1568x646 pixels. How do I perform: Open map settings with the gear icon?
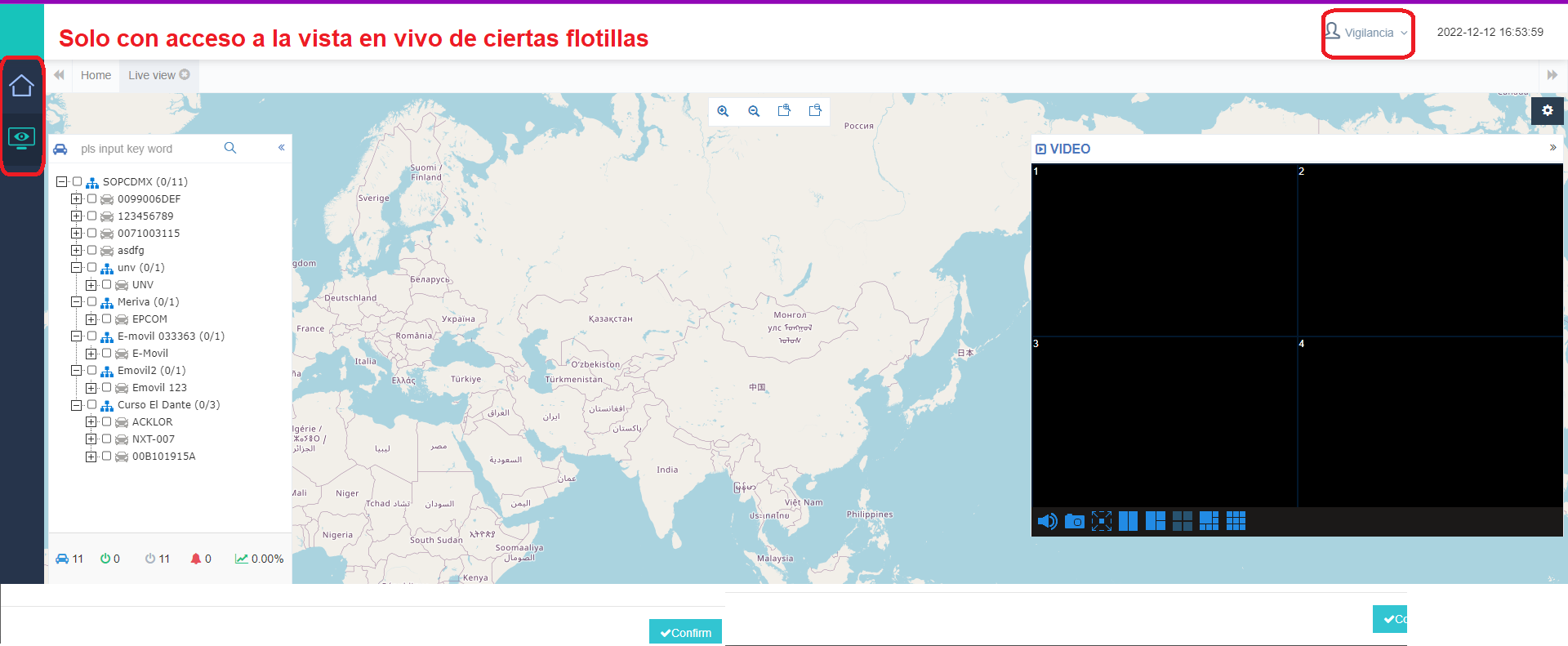1548,110
